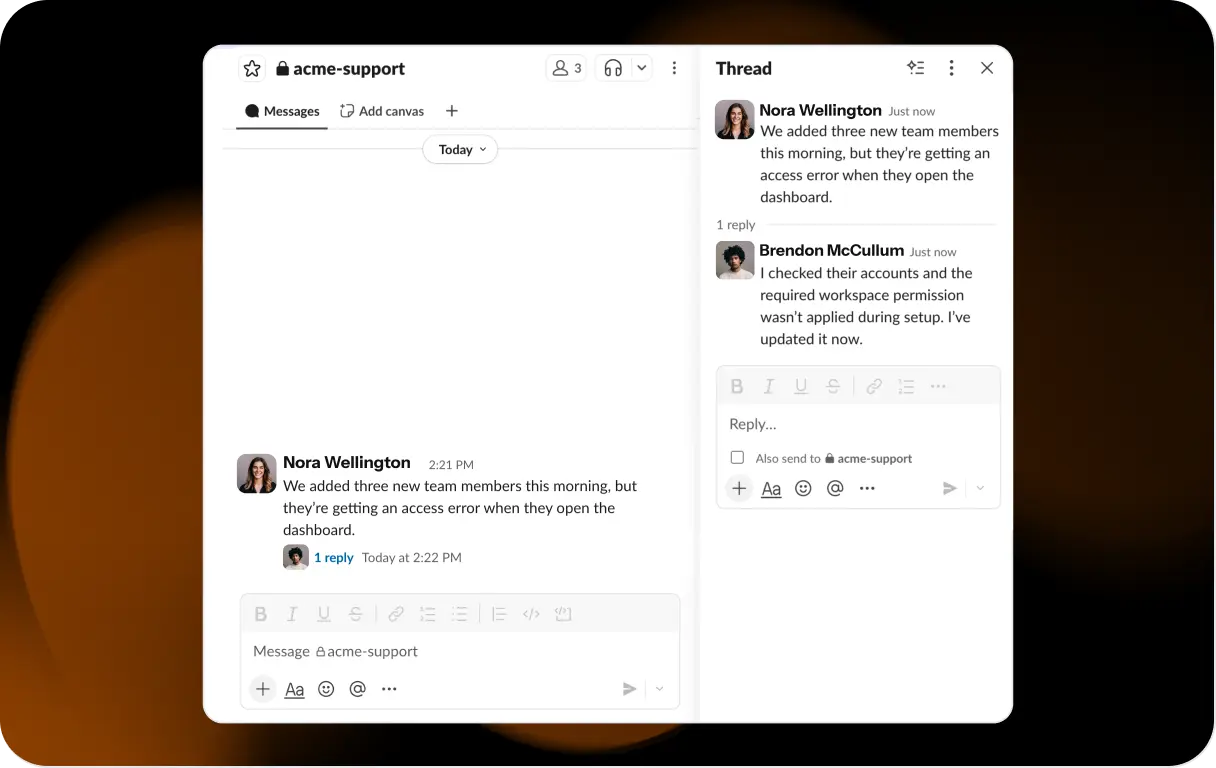Show more options in channel composer
The image size is (1216, 768).
point(389,689)
